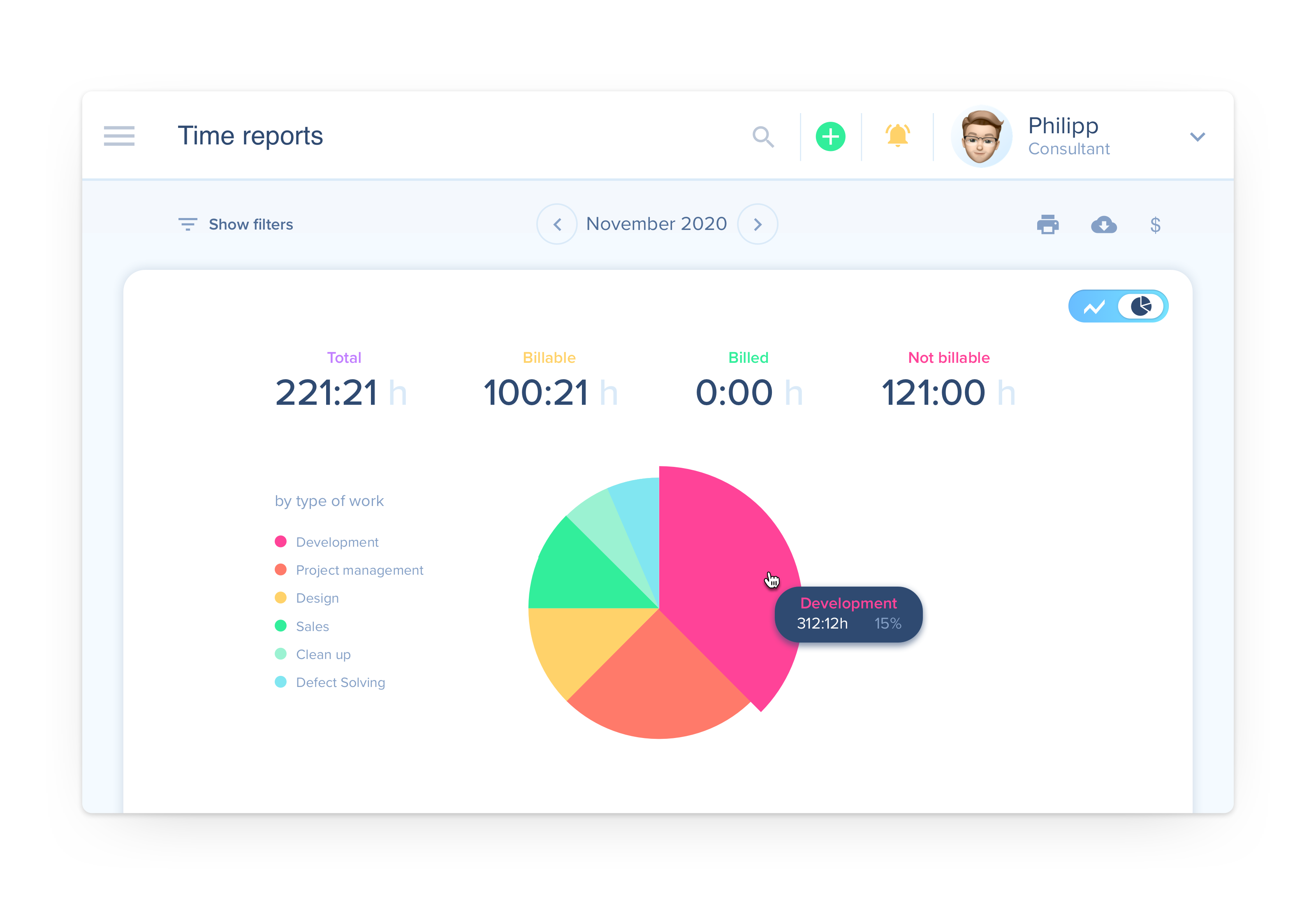Click the Philipp user name
This screenshot has width=1316, height=905.
[1063, 125]
